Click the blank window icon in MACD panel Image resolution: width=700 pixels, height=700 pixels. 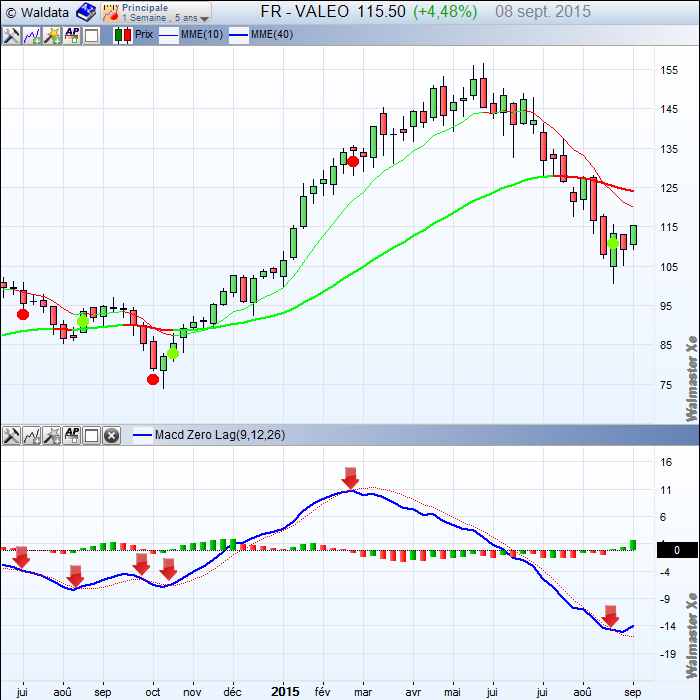click(x=92, y=435)
